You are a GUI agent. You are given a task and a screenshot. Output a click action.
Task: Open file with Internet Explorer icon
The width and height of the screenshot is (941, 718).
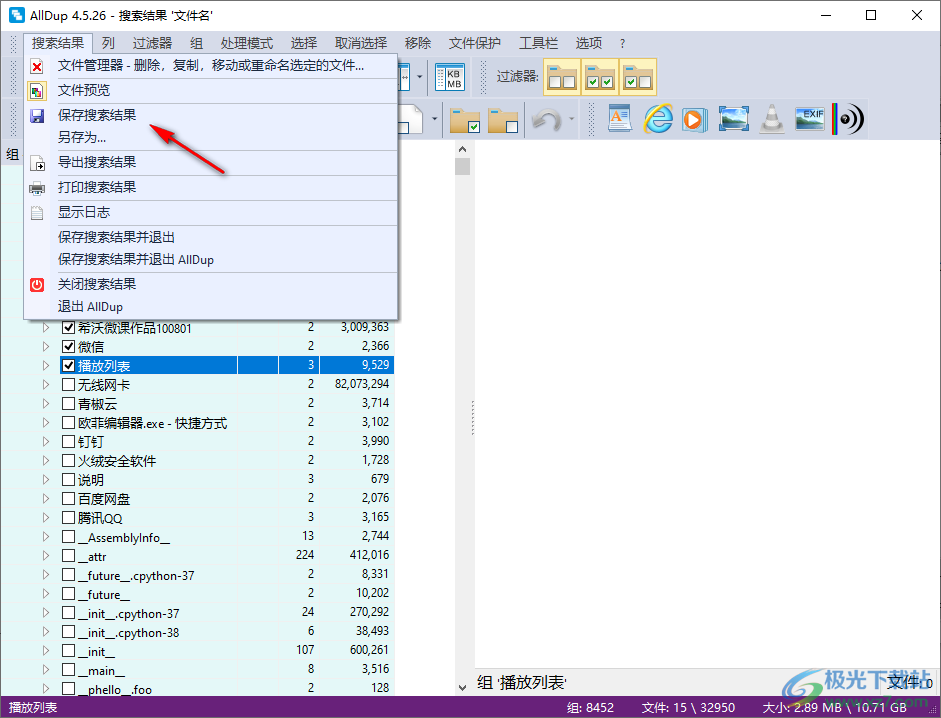pos(658,119)
